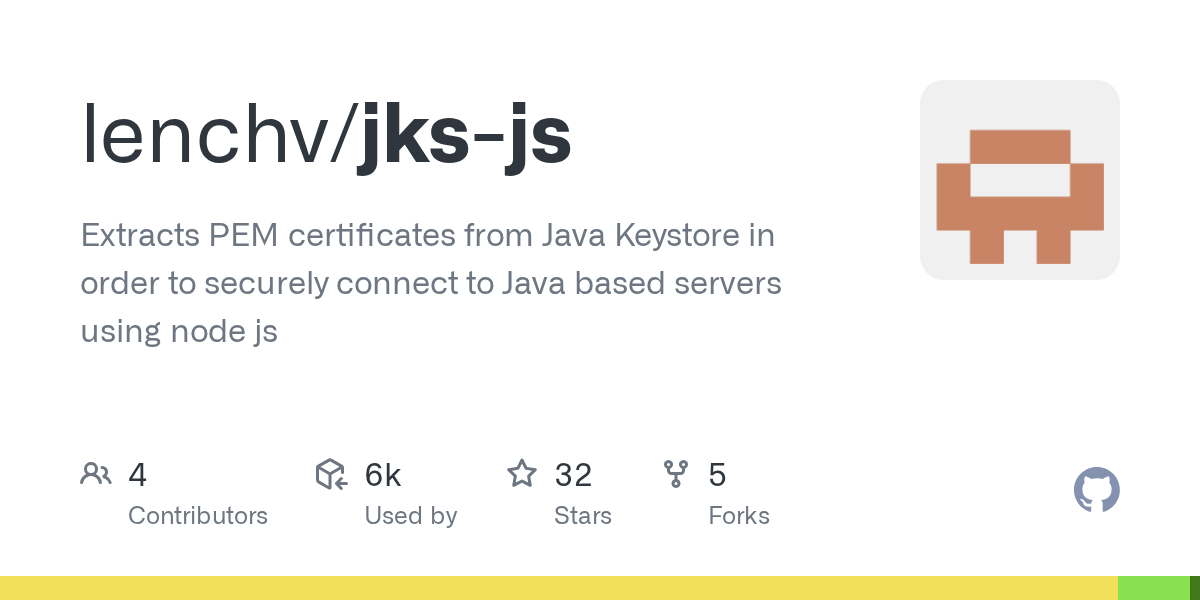Click the 4 contributors count
The height and width of the screenshot is (600, 1200).
tap(137, 474)
